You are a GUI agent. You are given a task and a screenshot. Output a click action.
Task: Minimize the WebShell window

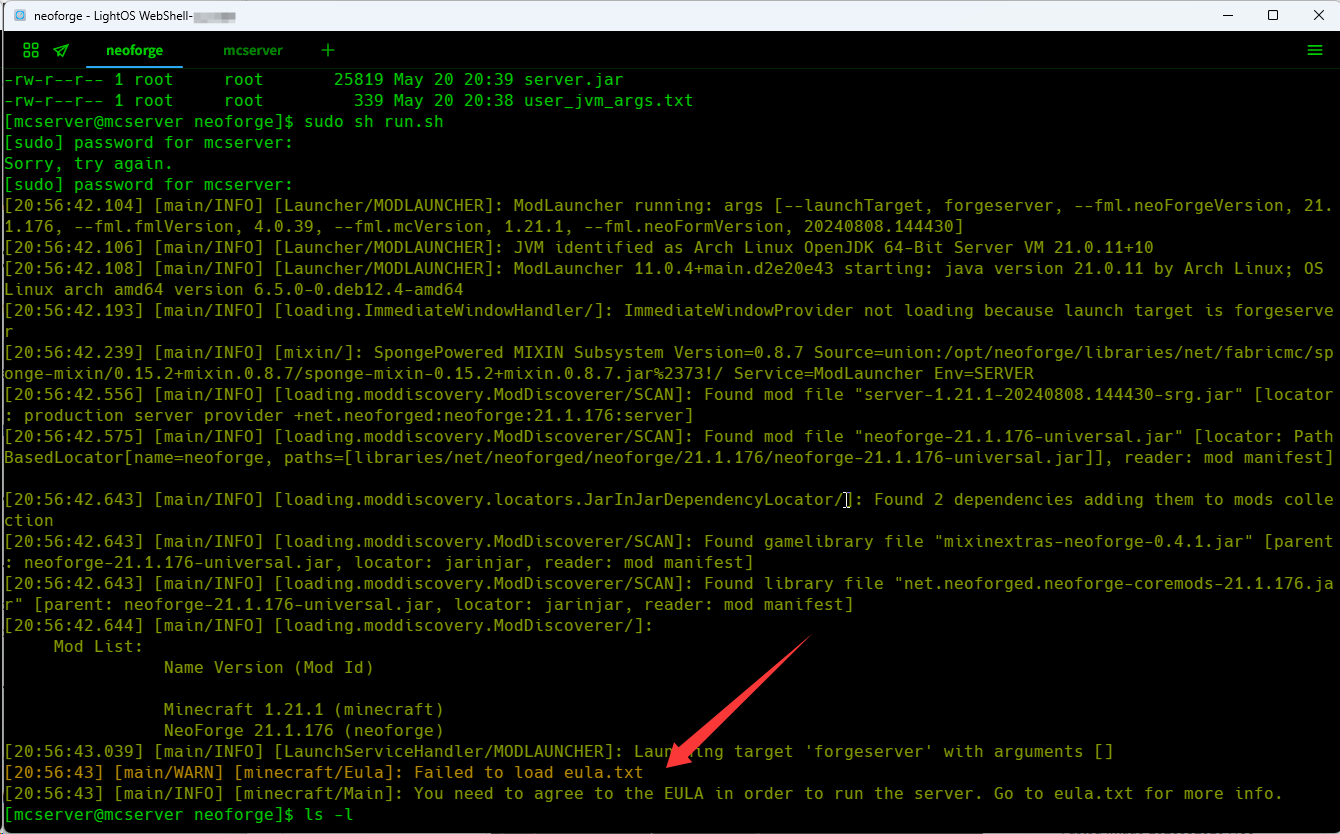pyautogui.click(x=1227, y=15)
